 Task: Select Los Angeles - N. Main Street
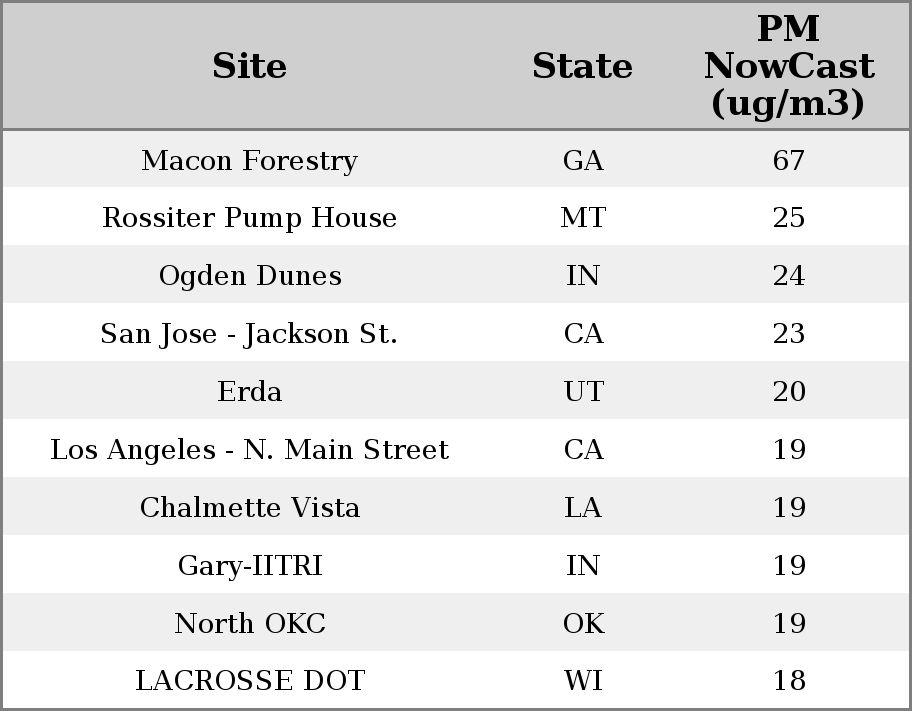pyautogui.click(x=249, y=450)
